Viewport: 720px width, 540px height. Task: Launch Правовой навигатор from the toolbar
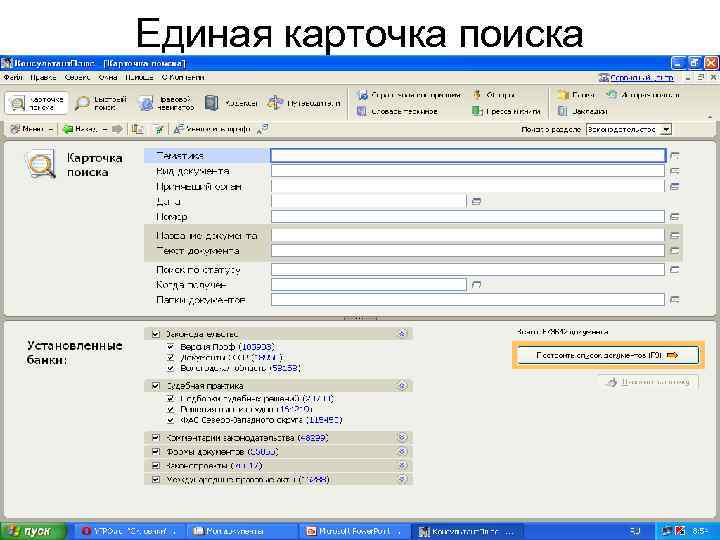(166, 103)
